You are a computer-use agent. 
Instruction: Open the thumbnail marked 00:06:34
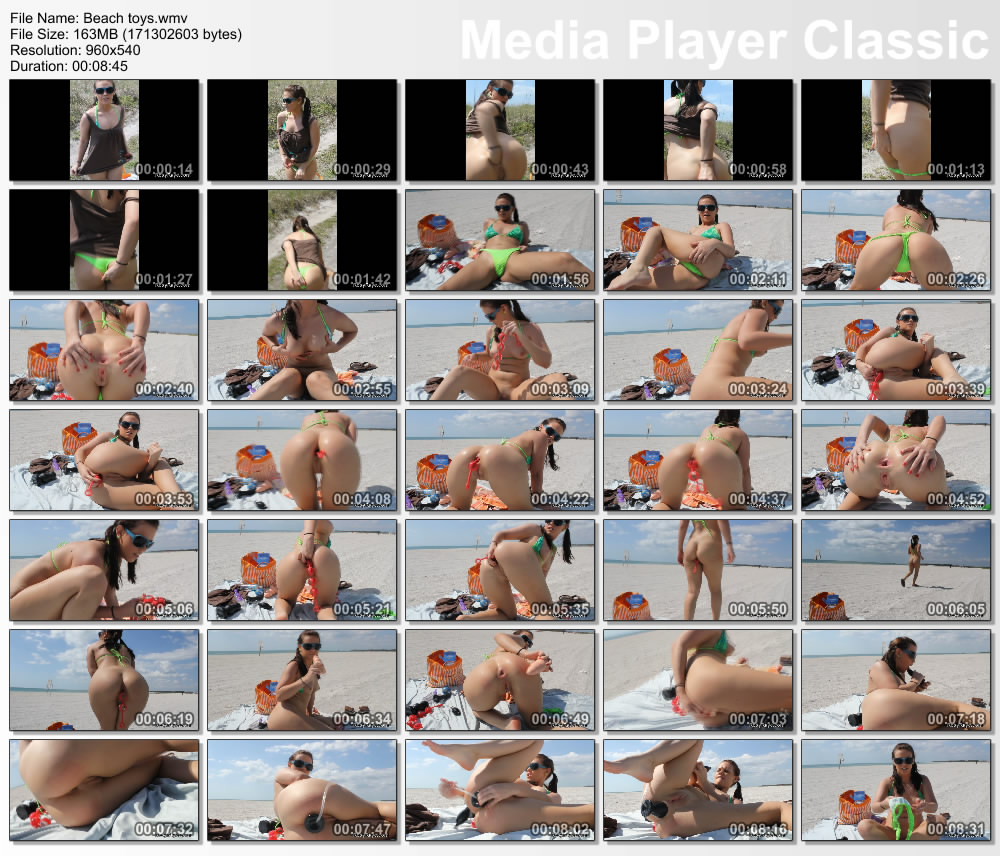pos(302,680)
